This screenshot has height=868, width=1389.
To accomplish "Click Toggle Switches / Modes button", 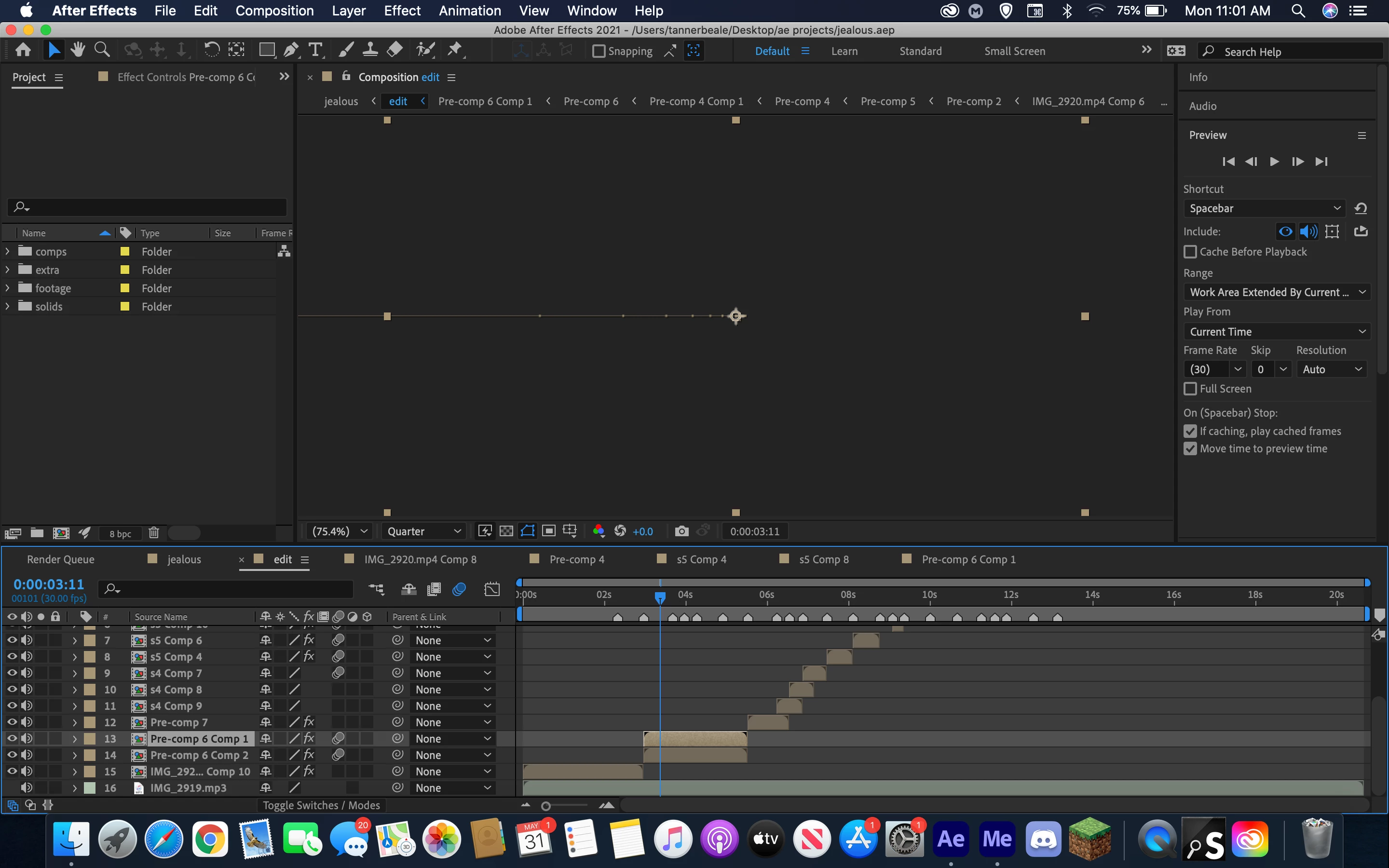I will pos(321,805).
